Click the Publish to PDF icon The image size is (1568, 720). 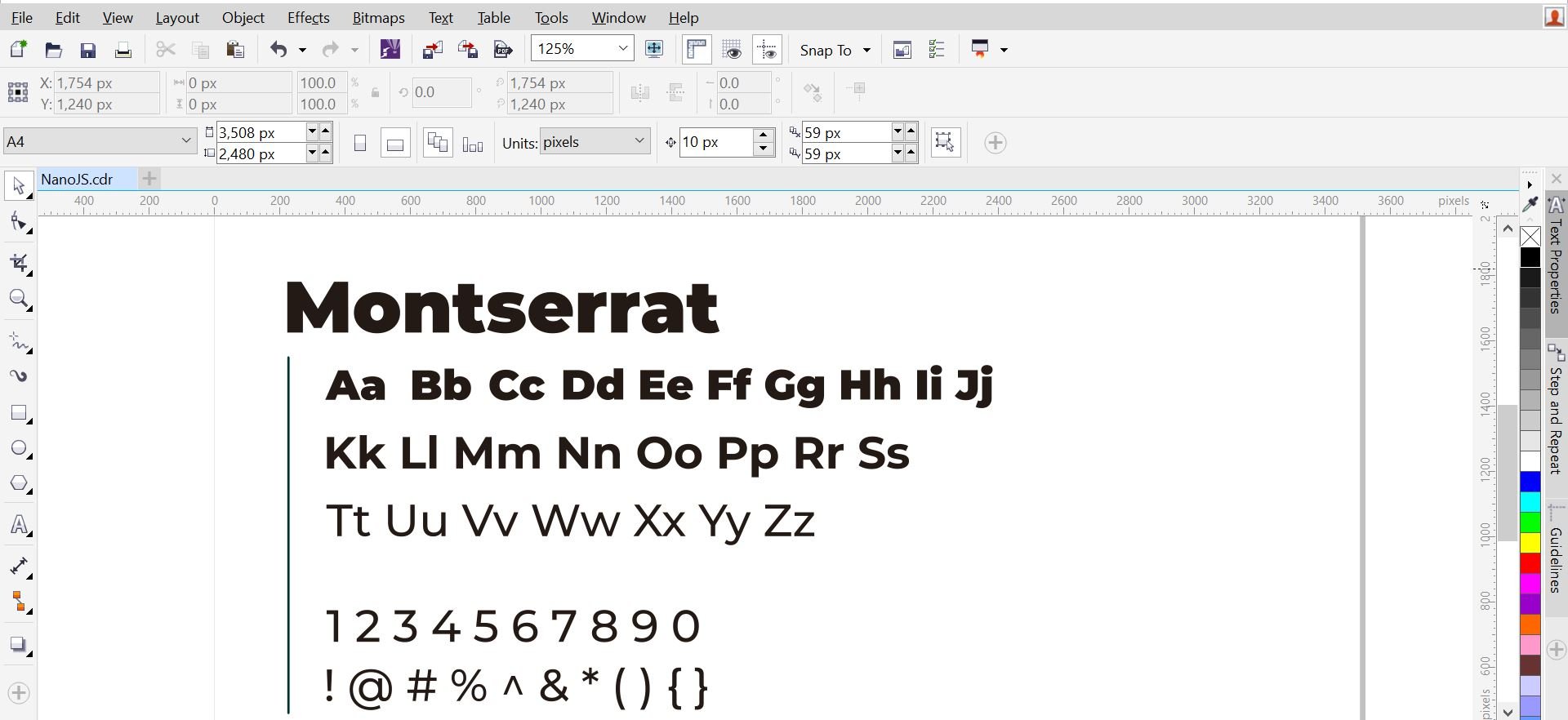click(503, 50)
